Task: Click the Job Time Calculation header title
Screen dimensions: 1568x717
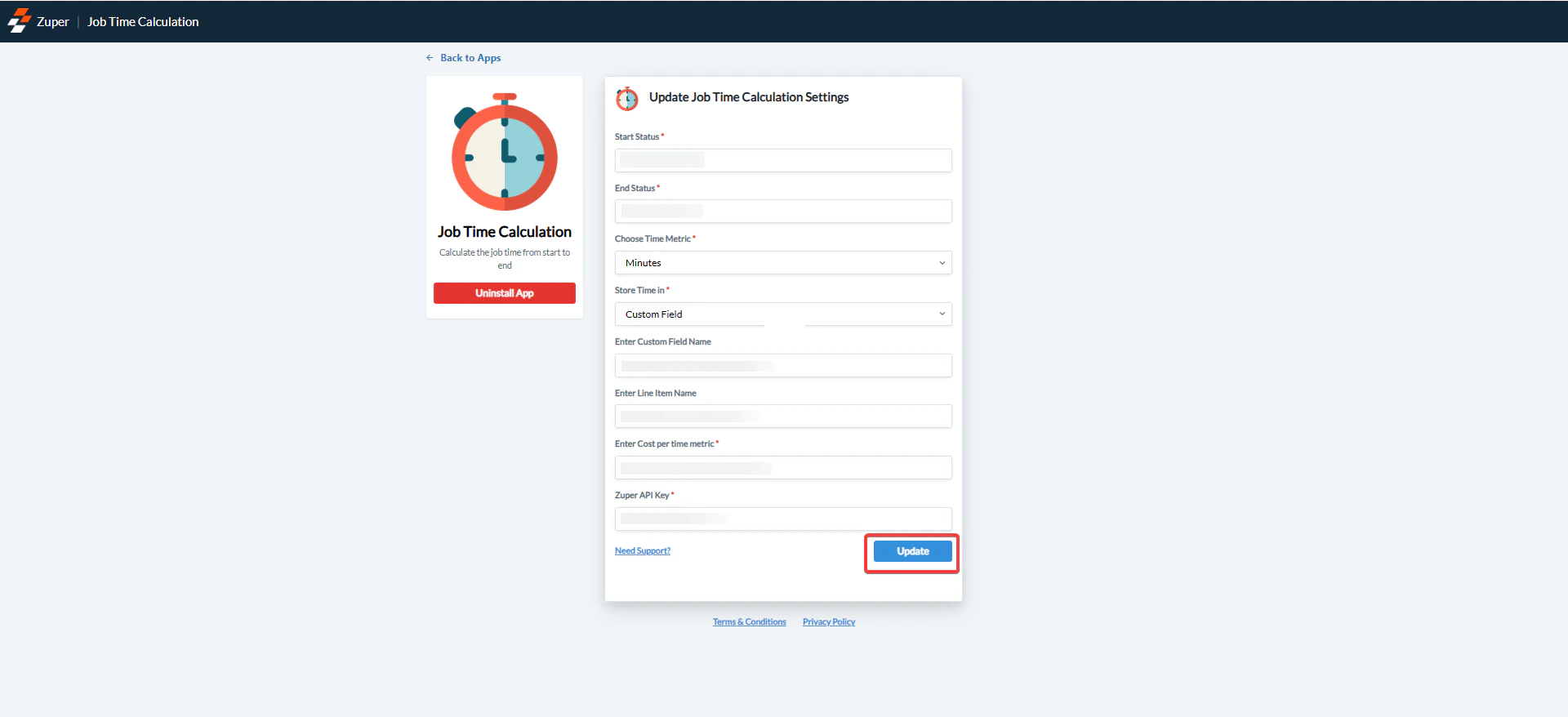Action: (x=143, y=22)
